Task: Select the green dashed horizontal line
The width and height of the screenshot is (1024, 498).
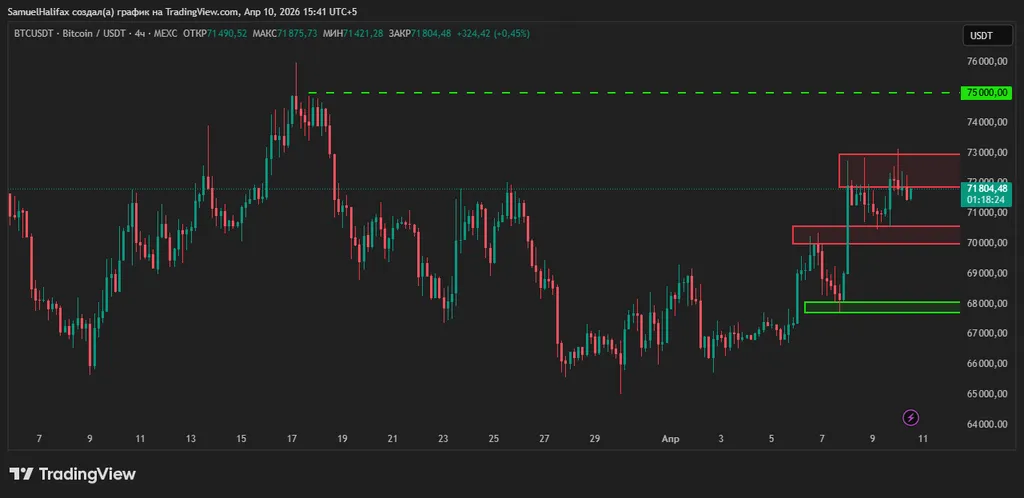Action: coord(600,93)
